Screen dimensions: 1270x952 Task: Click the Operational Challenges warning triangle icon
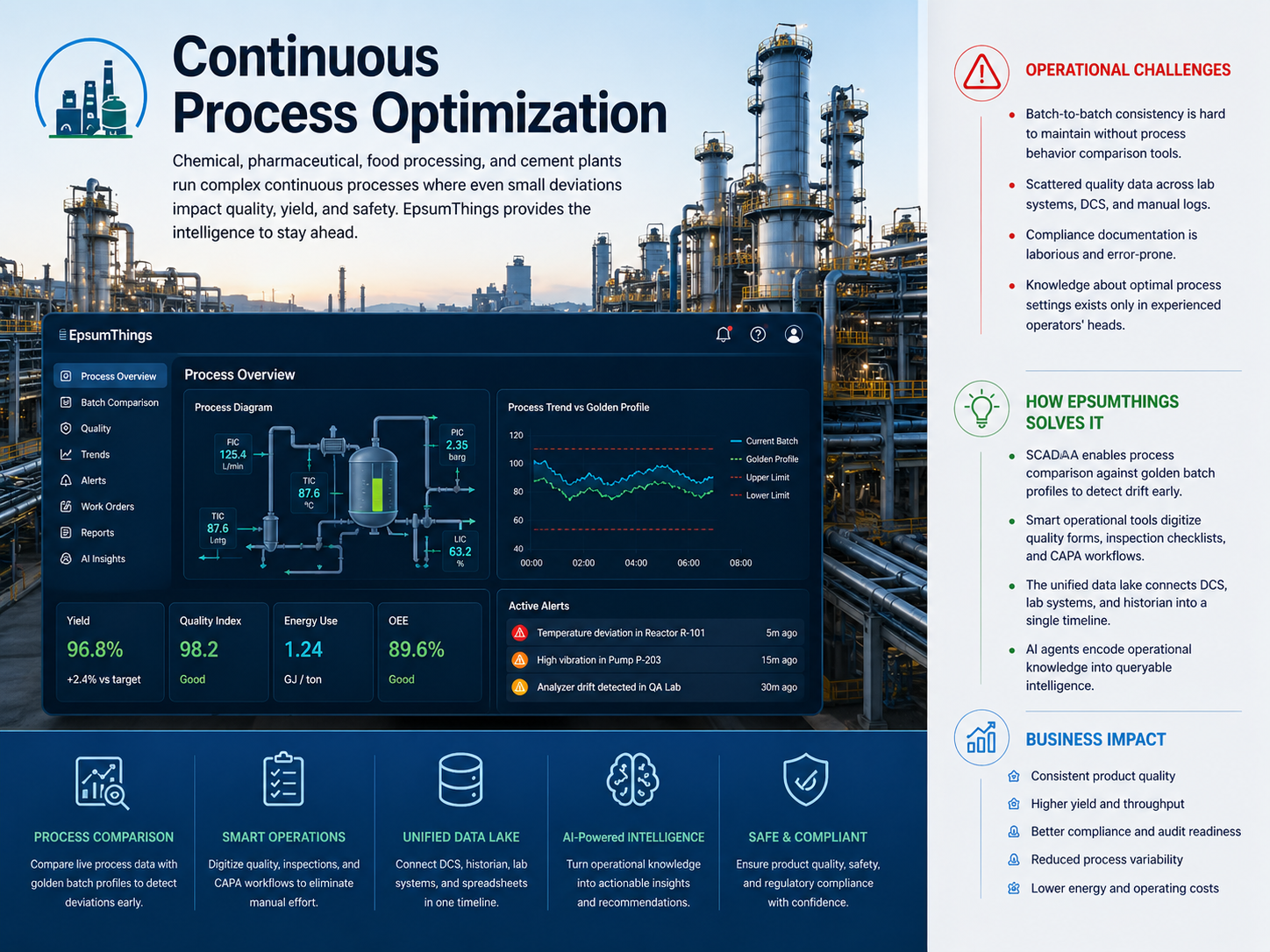point(981,73)
